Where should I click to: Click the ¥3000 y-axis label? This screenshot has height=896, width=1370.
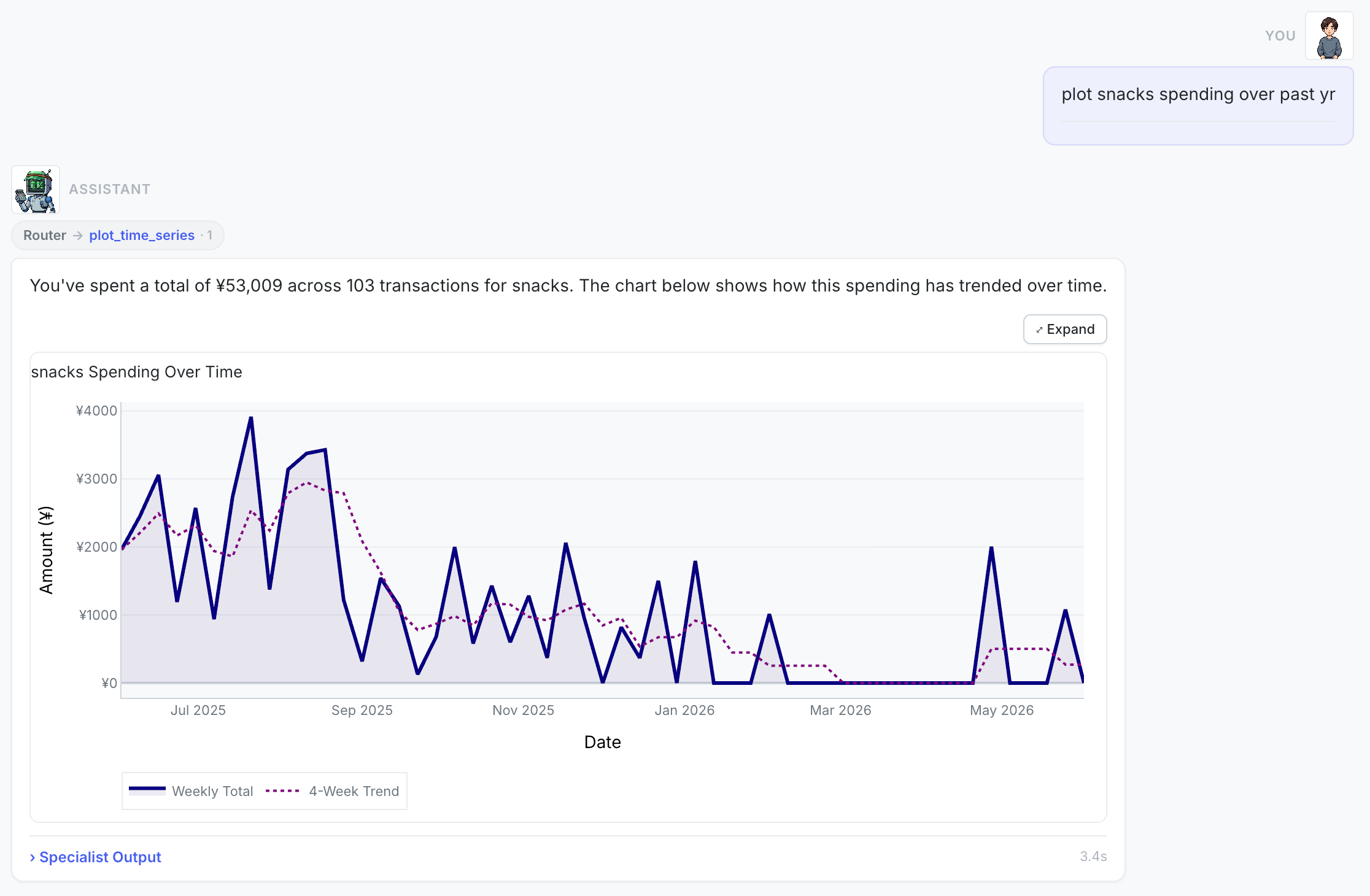(96, 479)
